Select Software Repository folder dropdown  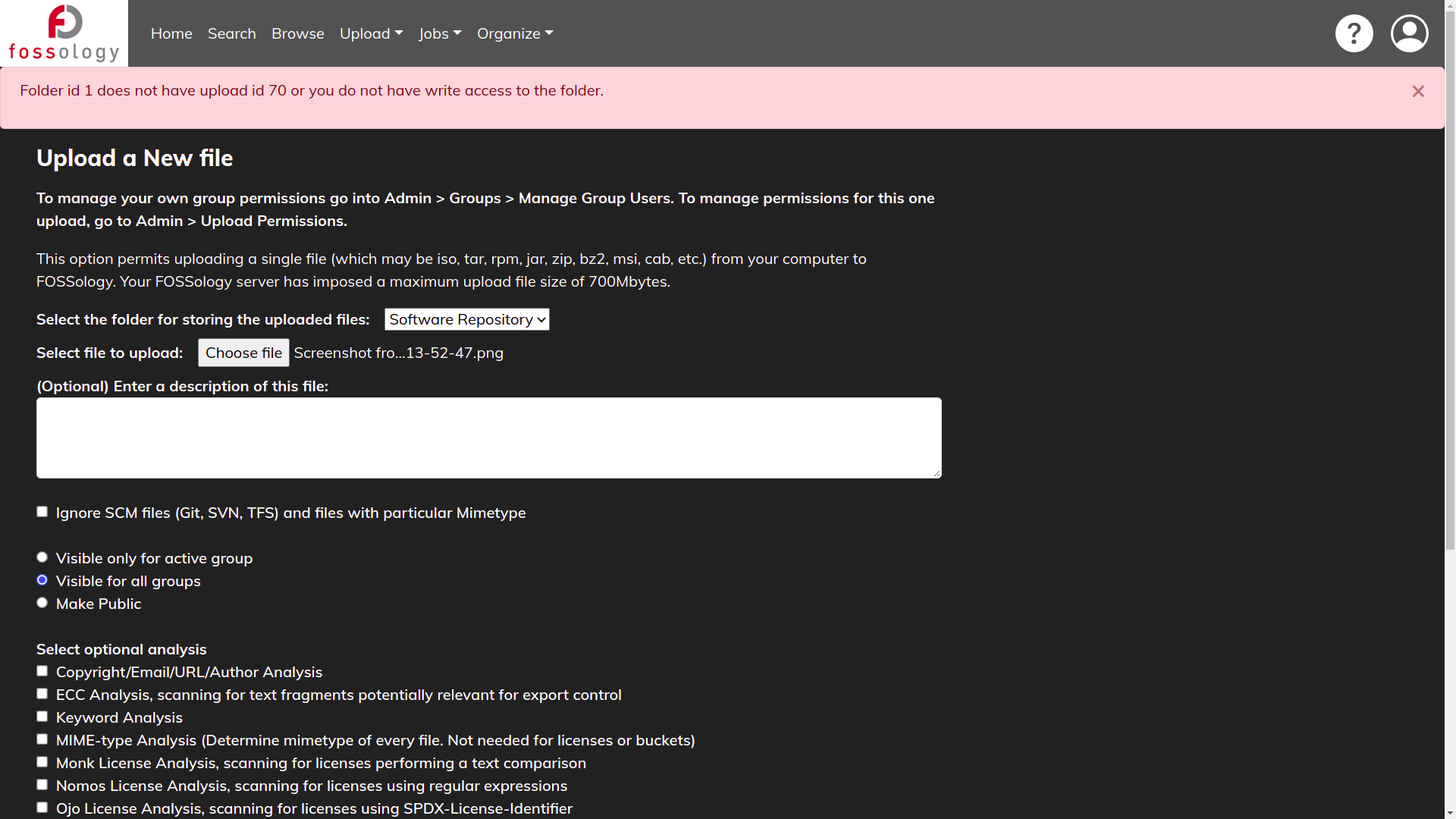(466, 319)
